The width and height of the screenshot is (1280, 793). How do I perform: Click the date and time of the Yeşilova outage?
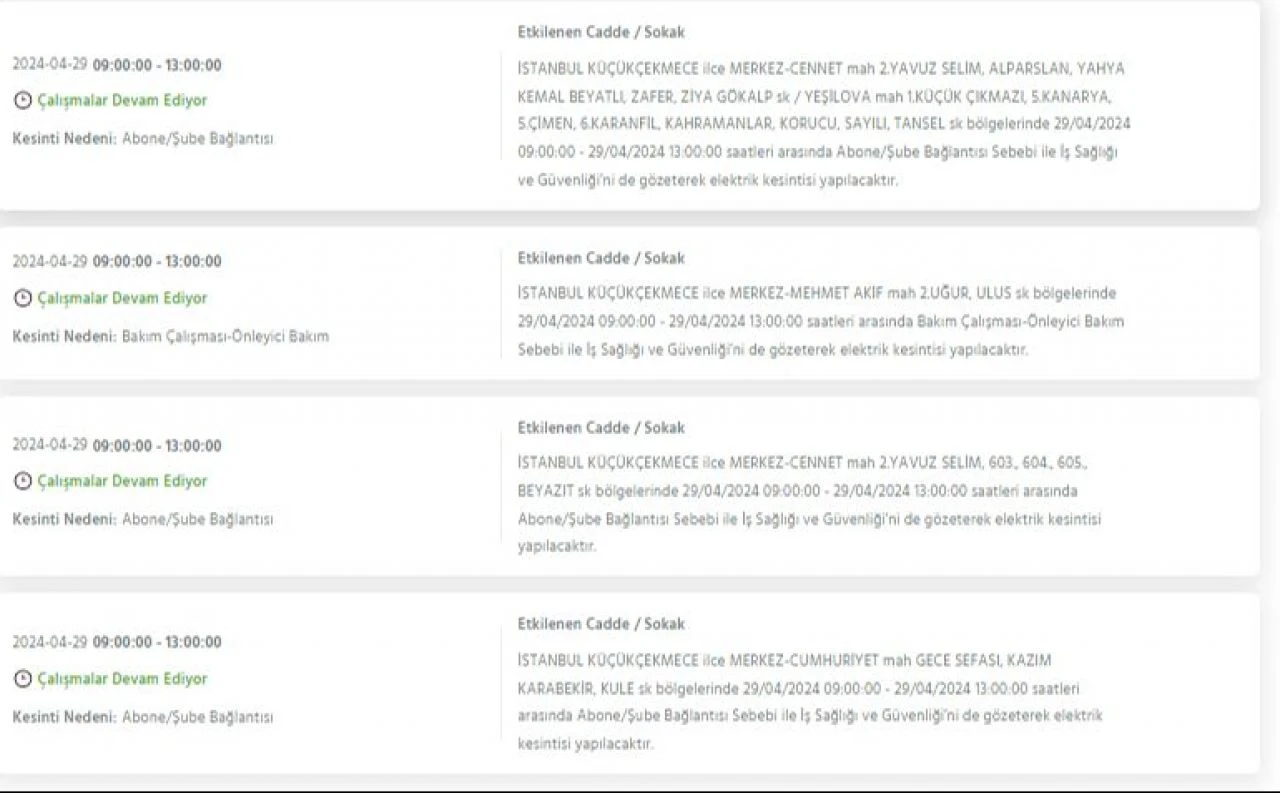pos(117,65)
